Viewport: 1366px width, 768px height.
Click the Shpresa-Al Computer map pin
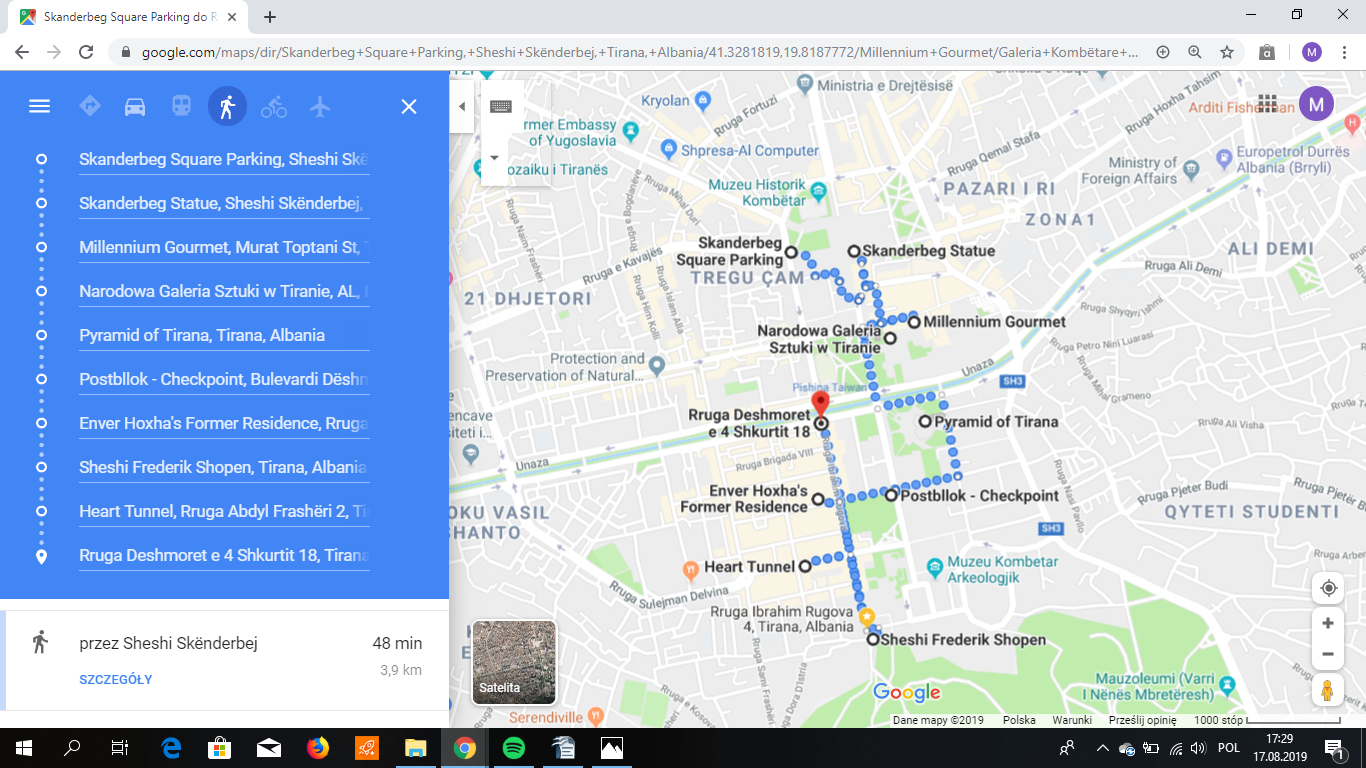(670, 150)
